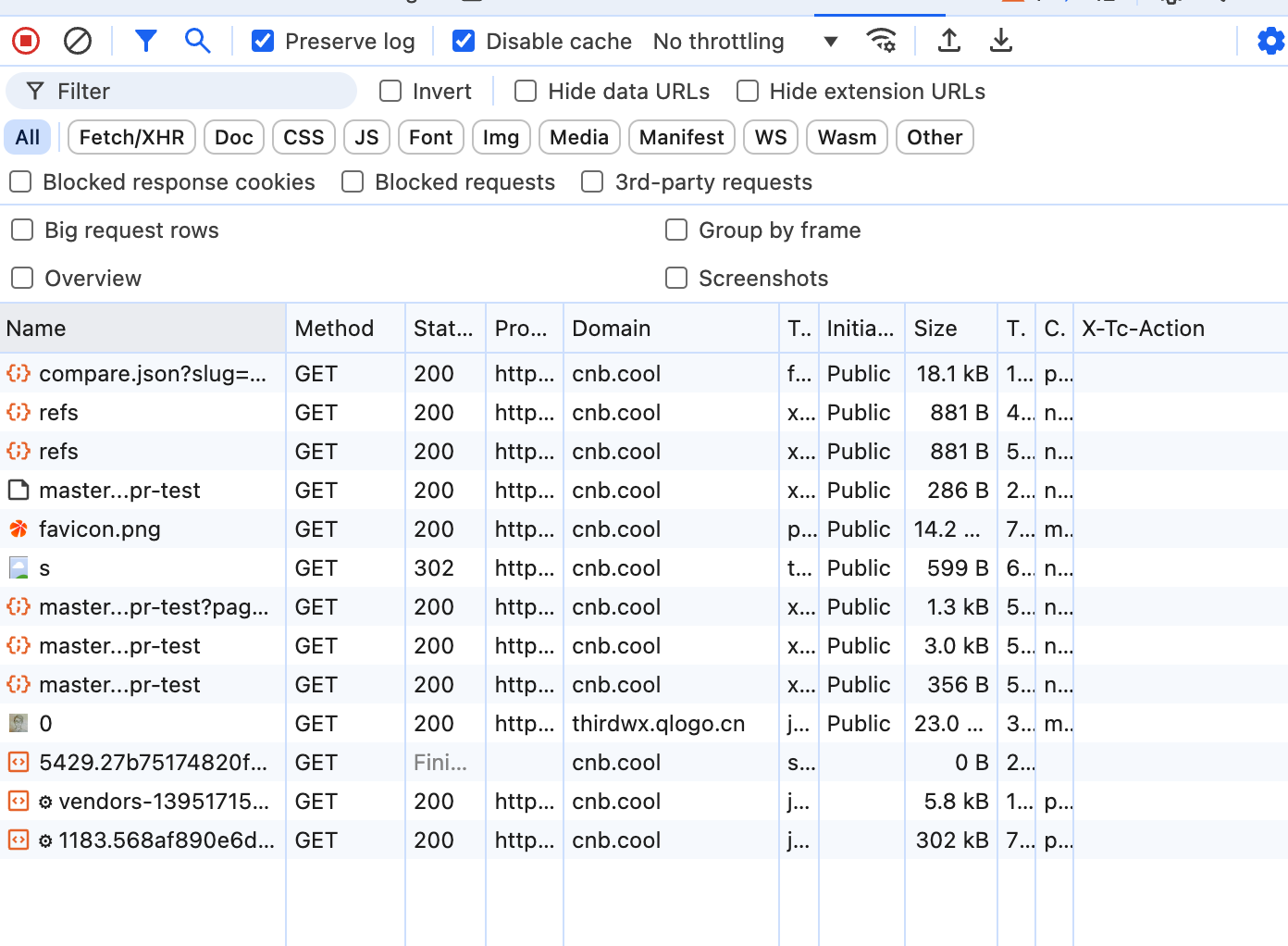Check the Group by frame option
This screenshot has height=946, width=1288.
point(676,230)
